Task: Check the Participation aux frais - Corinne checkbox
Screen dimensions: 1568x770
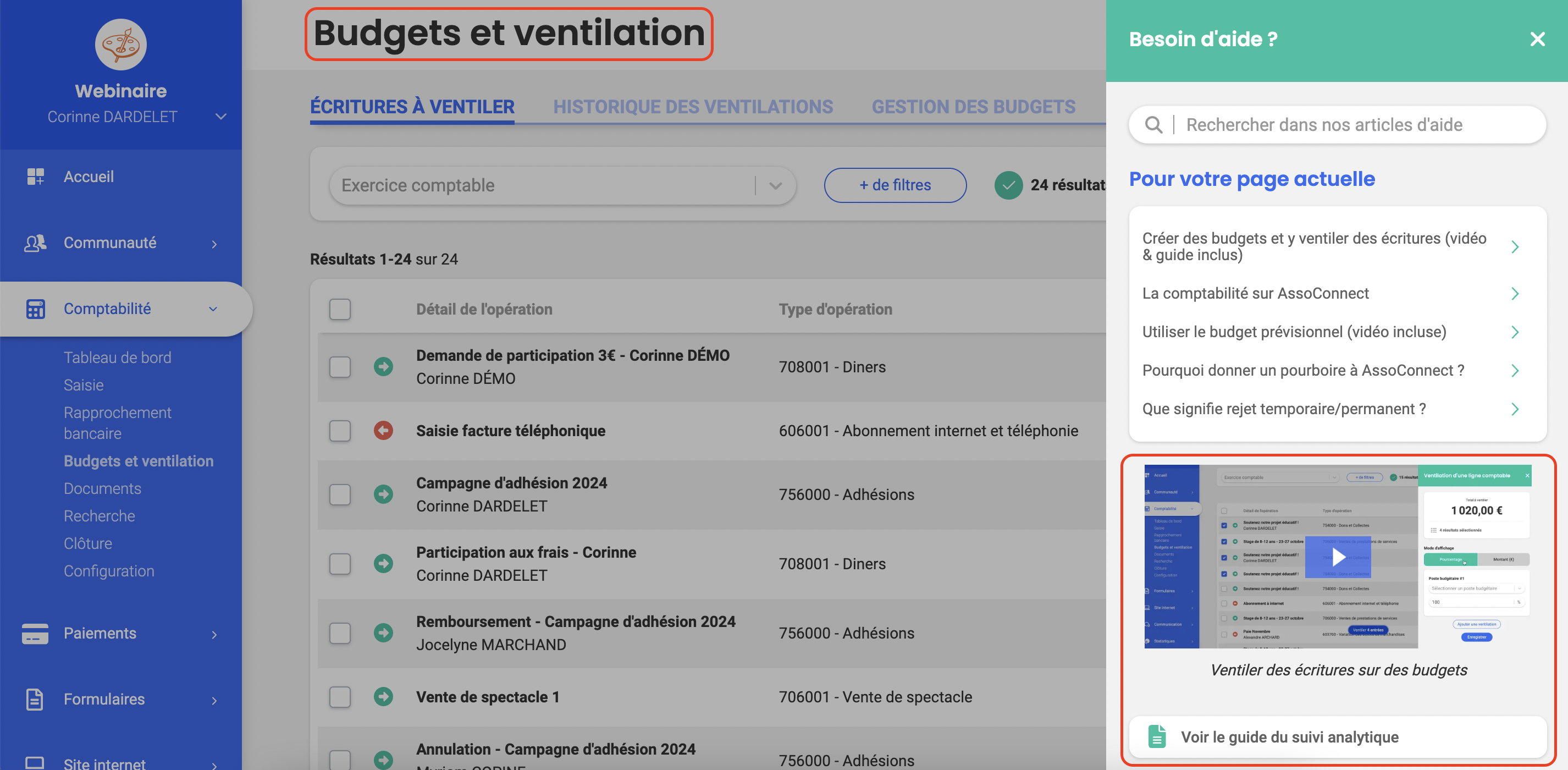Action: 340,564
